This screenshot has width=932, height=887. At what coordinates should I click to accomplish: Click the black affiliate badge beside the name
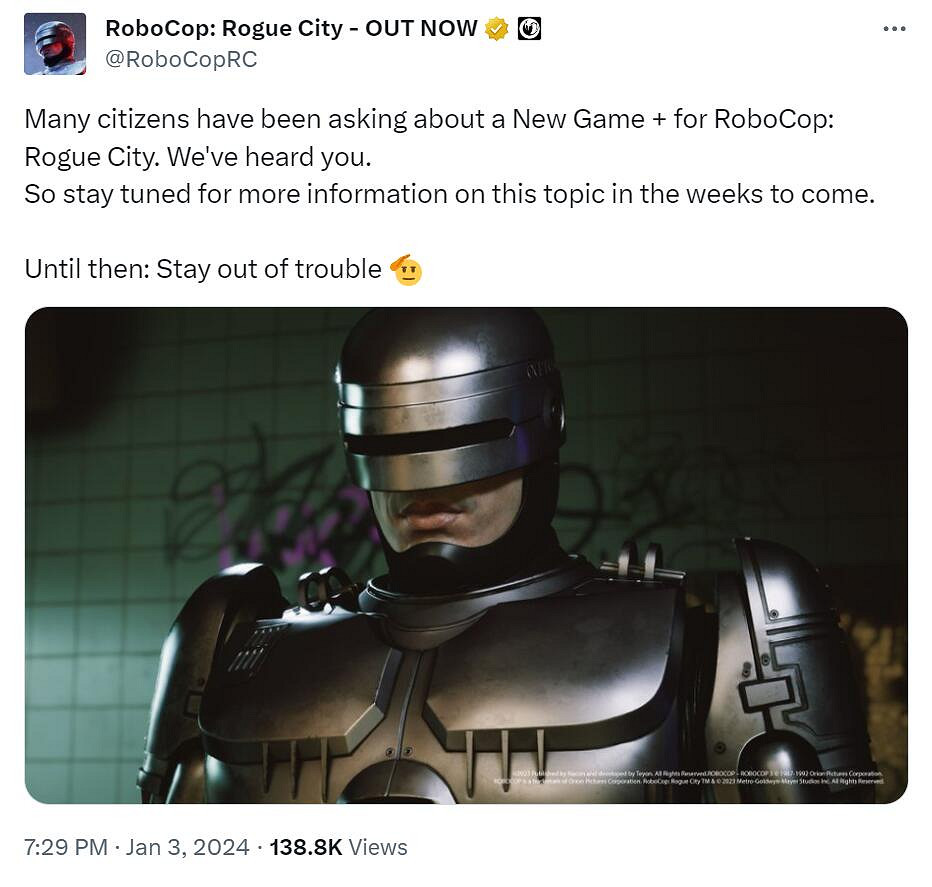[x=529, y=29]
